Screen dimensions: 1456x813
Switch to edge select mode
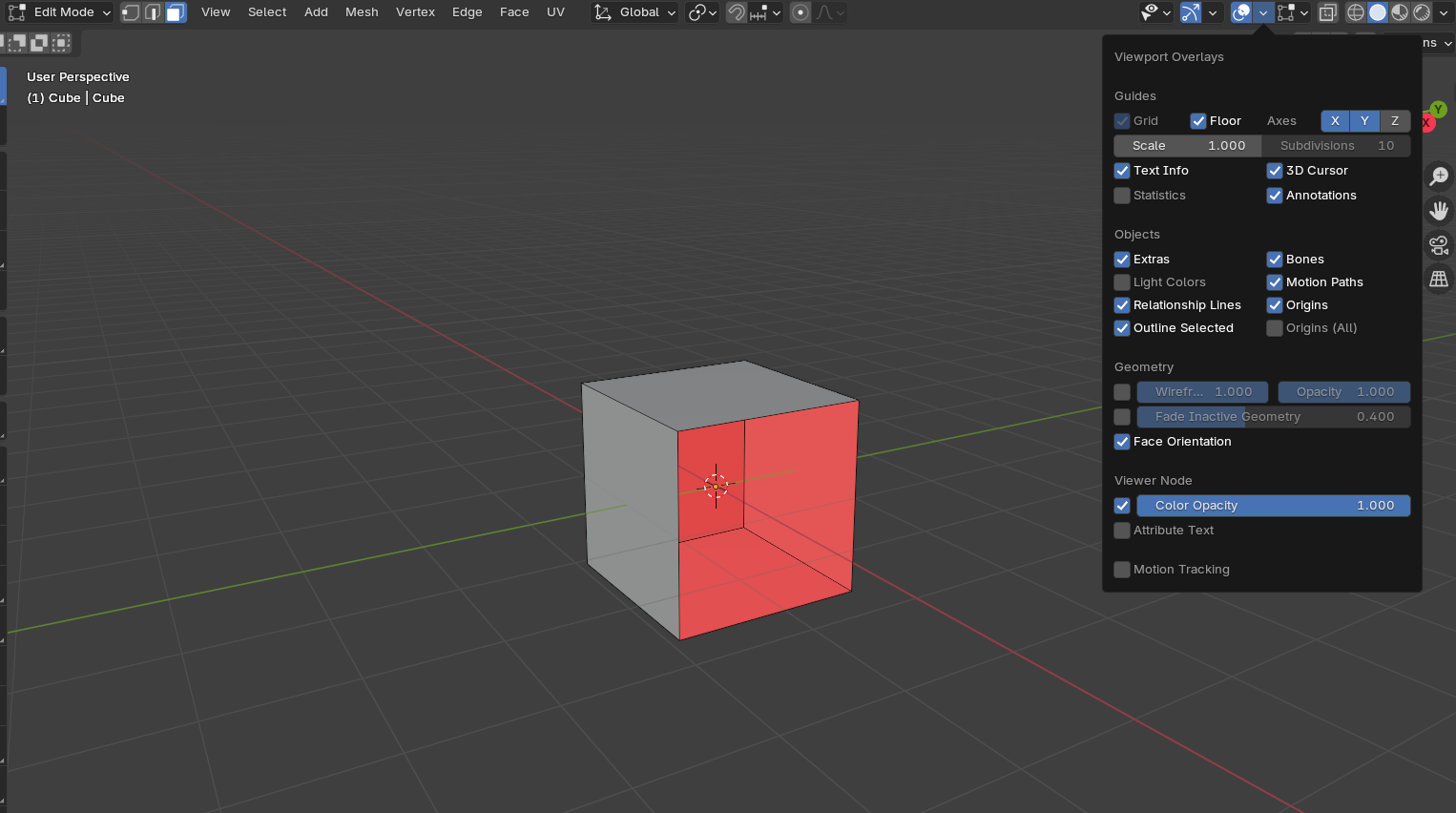click(x=153, y=12)
